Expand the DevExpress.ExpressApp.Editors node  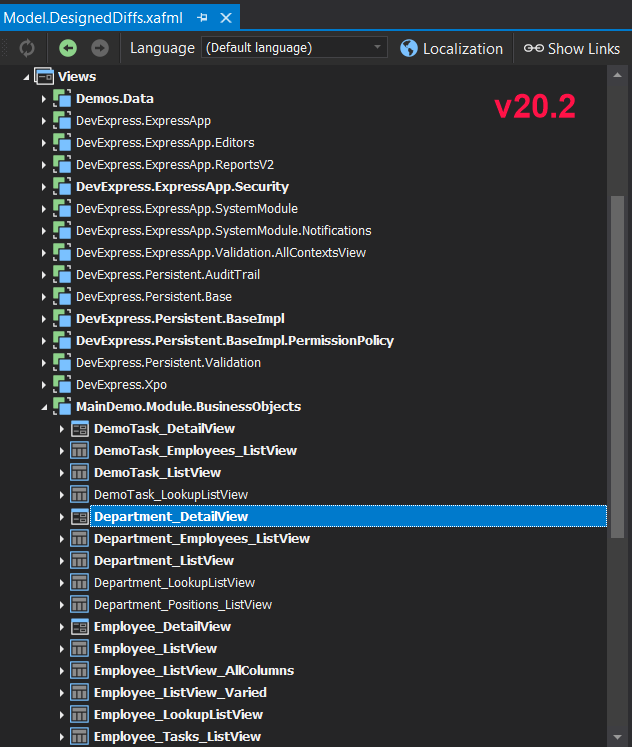pos(44,143)
